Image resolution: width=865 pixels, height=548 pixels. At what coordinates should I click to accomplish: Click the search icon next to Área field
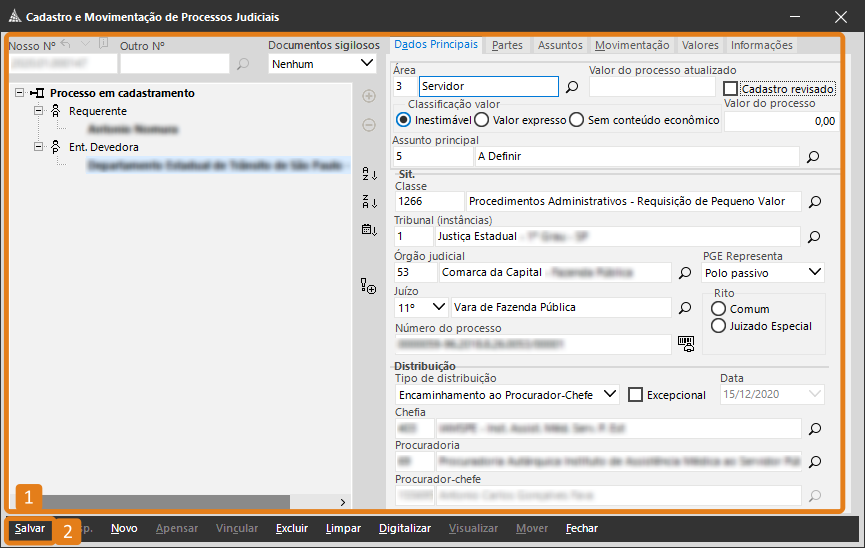pyautogui.click(x=572, y=87)
